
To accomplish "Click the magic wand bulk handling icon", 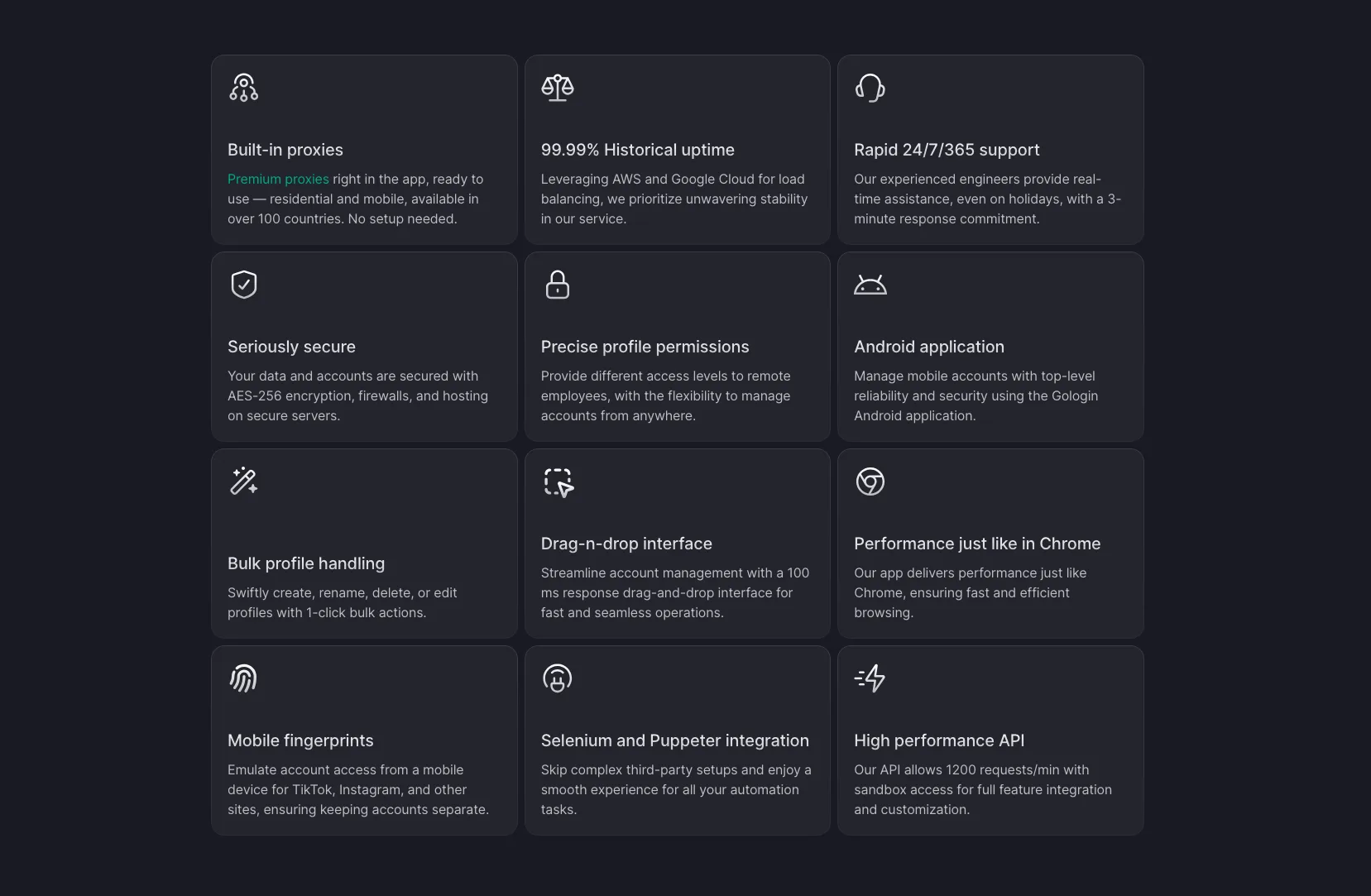I will [243, 482].
